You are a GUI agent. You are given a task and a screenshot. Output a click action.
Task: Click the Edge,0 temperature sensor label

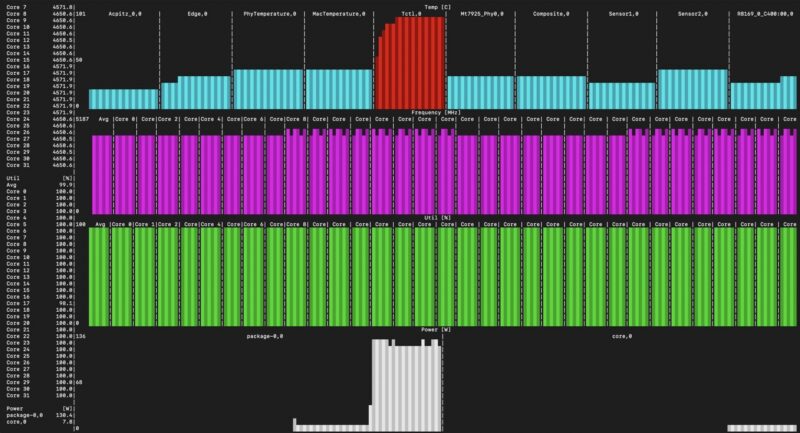point(197,14)
